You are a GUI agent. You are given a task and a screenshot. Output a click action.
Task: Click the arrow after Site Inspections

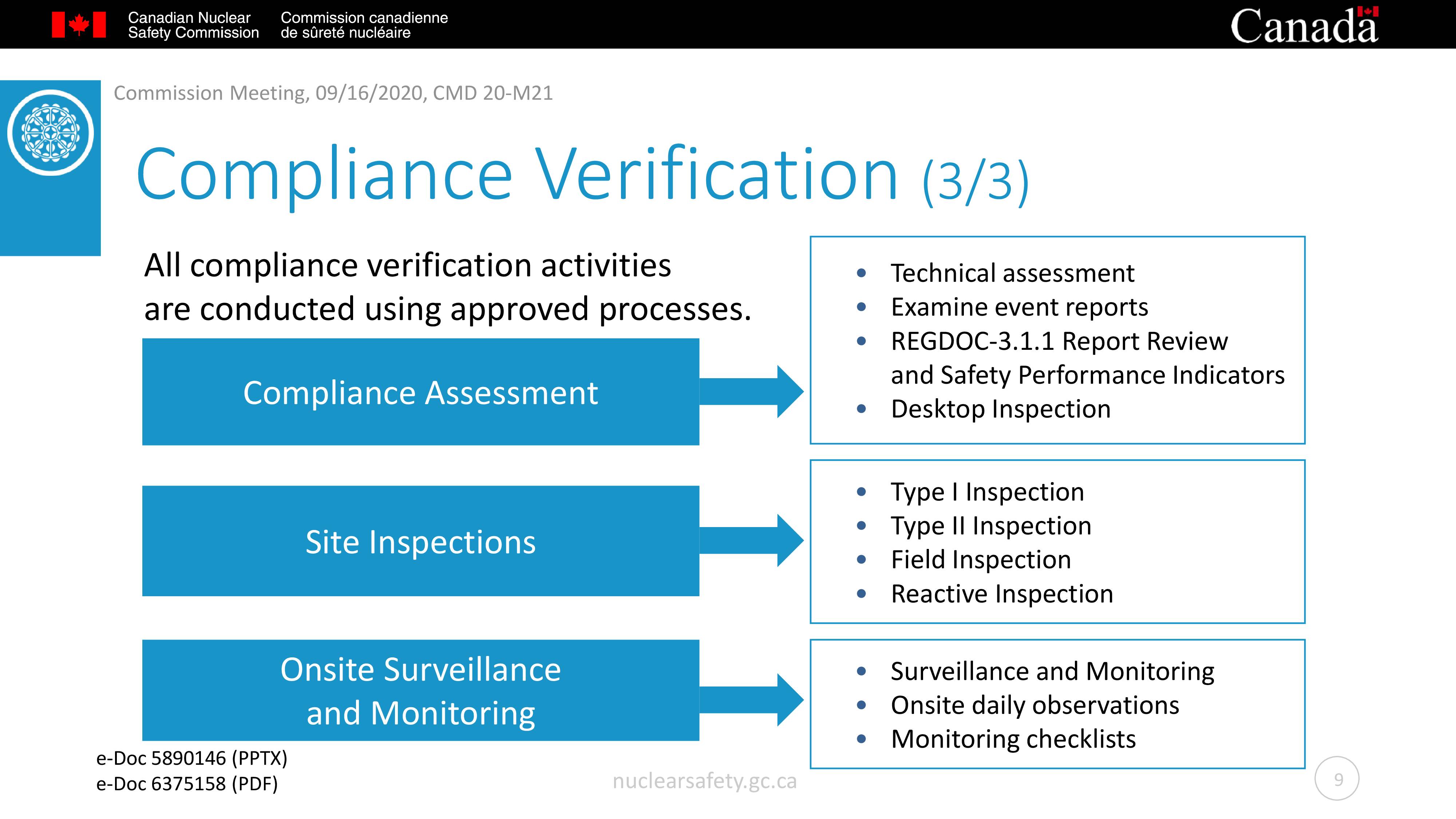(x=751, y=540)
